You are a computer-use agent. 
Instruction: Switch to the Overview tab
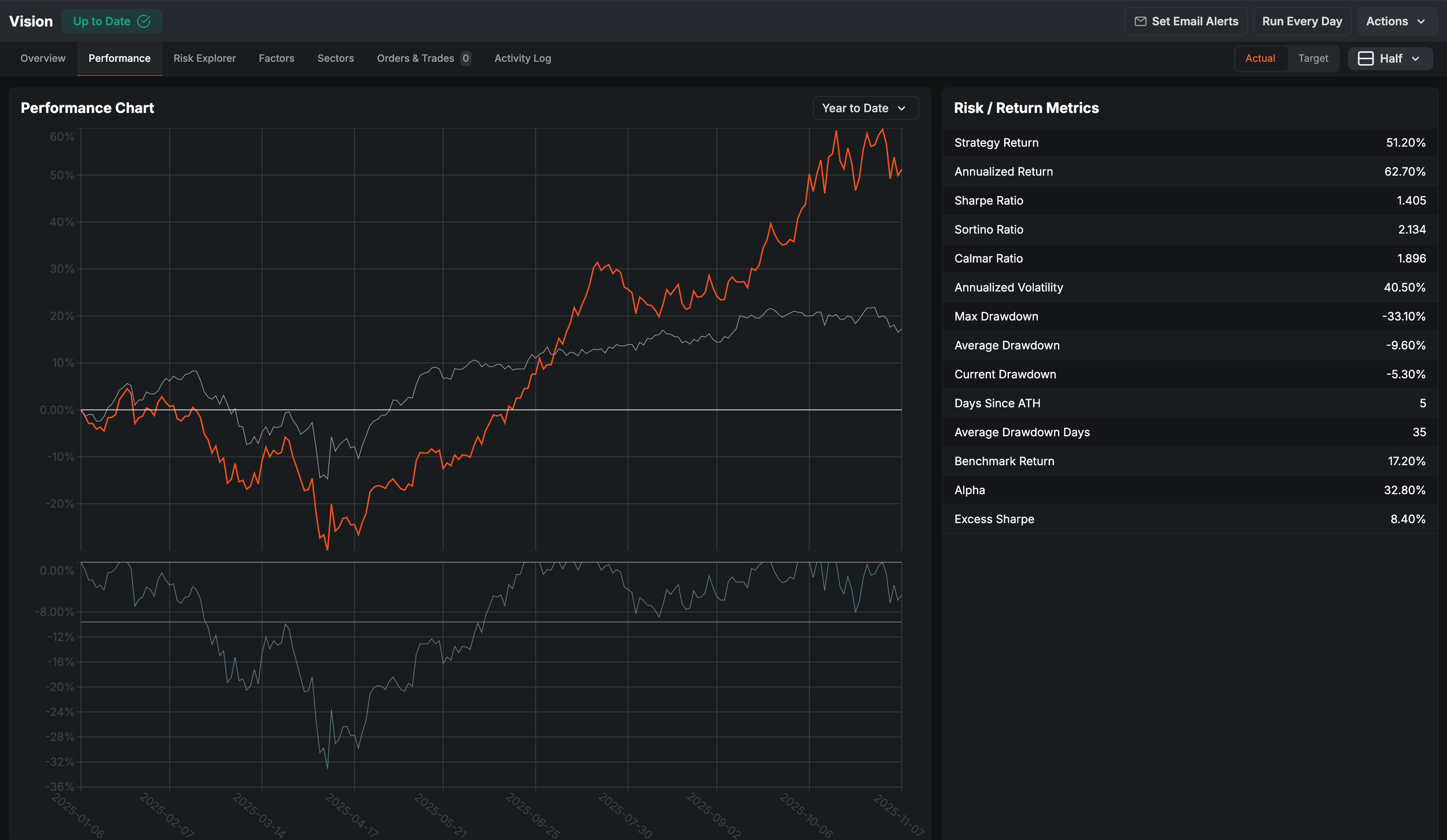coord(43,58)
